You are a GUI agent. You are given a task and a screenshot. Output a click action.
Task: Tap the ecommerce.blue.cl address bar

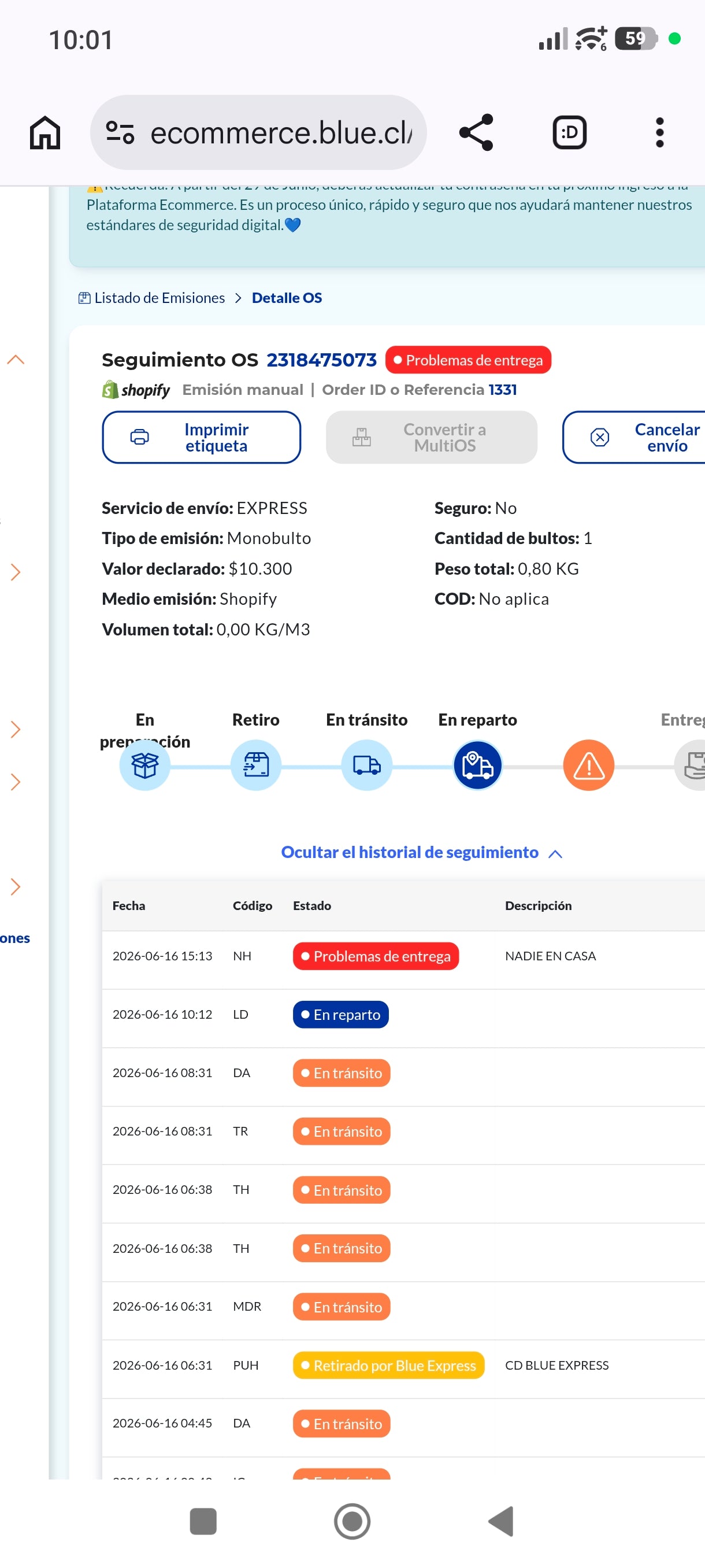258,132
